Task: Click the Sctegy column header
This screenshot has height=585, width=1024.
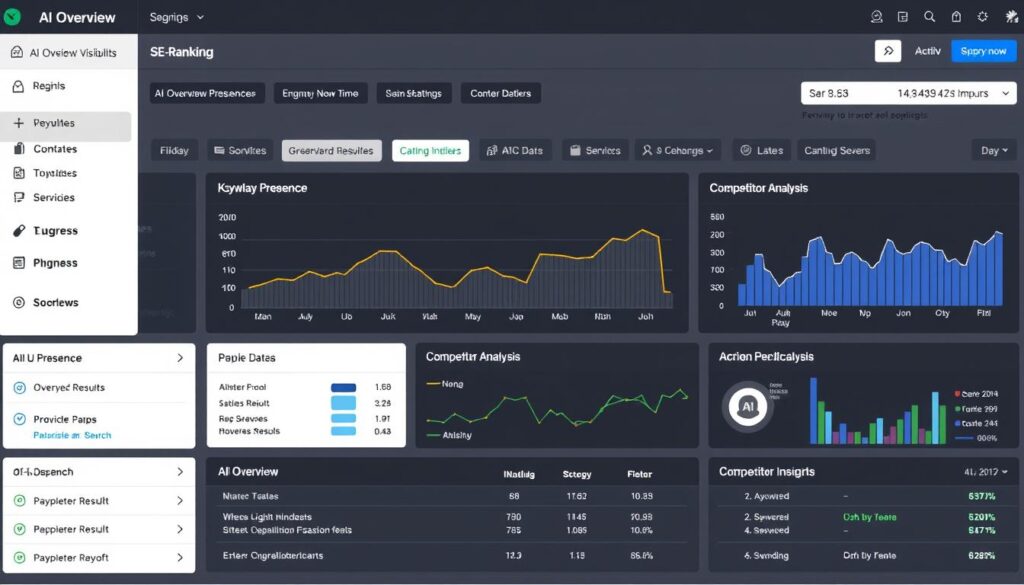Action: (577, 474)
